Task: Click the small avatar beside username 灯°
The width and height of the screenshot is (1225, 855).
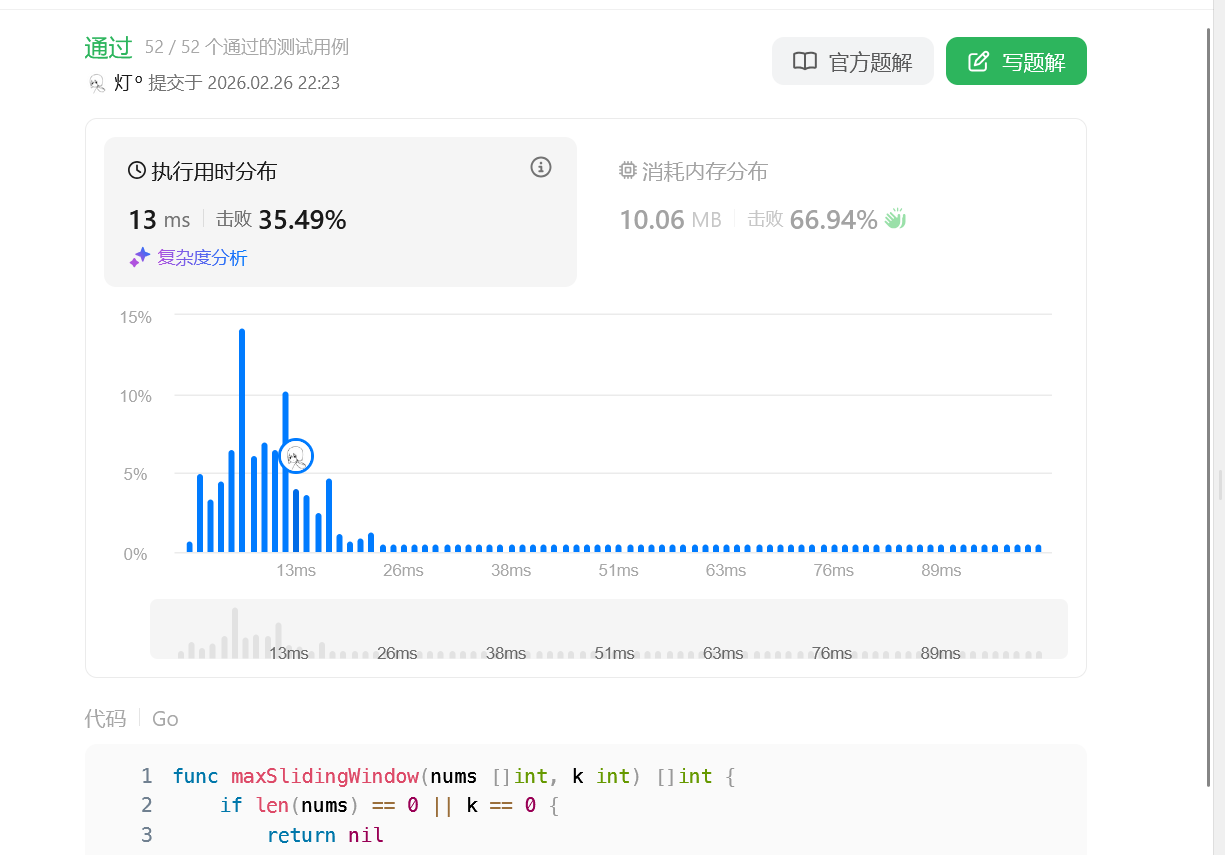Action: click(x=97, y=83)
